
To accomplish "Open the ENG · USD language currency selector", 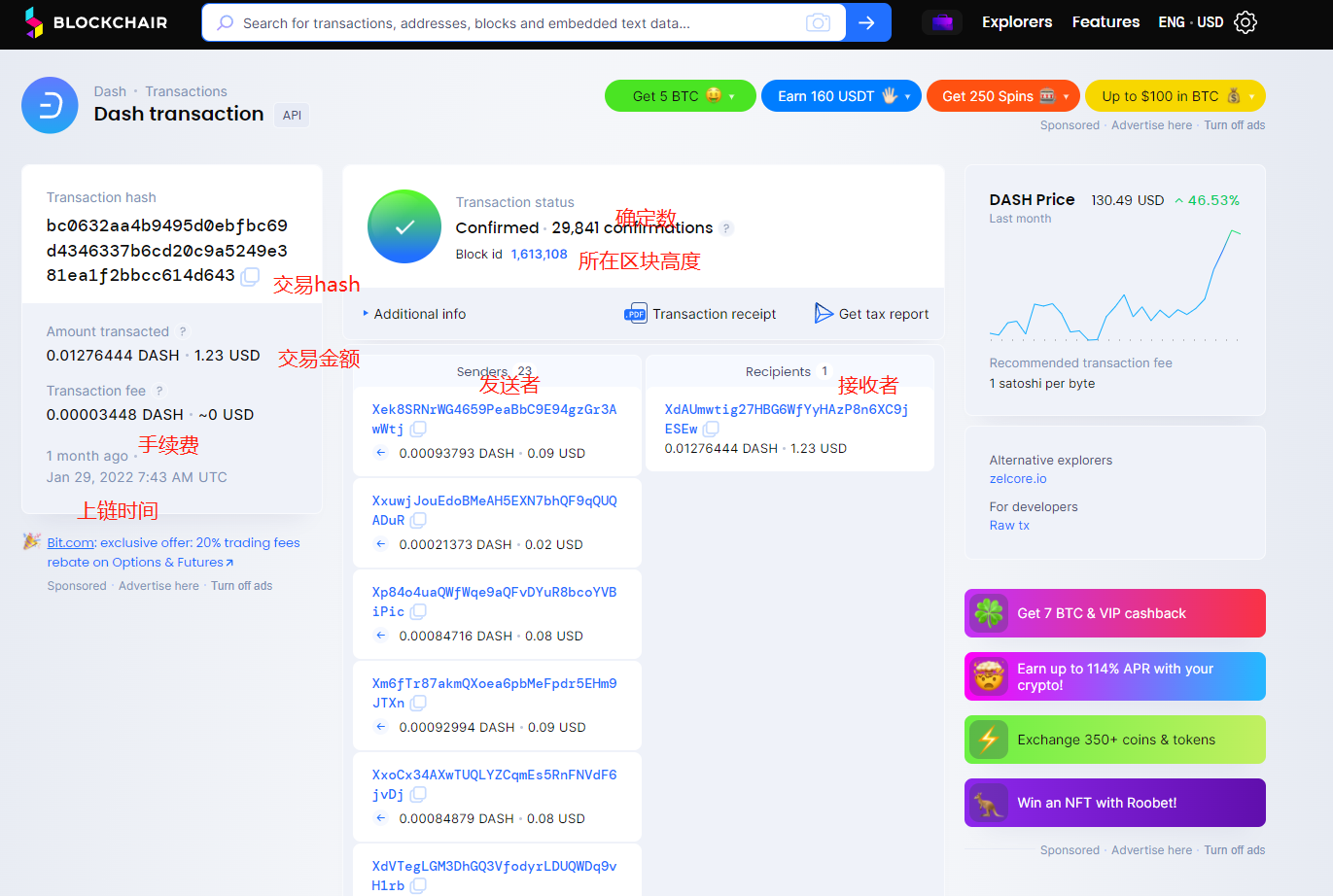I will coord(1190,22).
